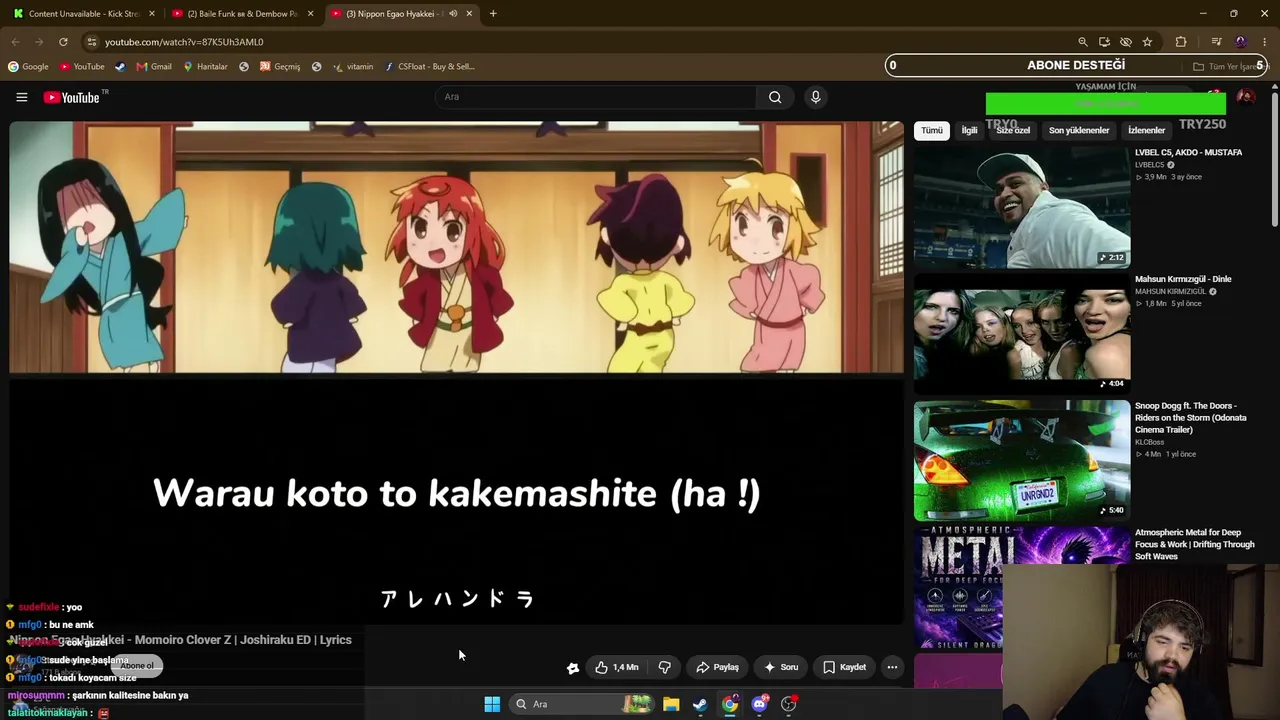Open the KLCBoss channel name

pyautogui.click(x=1150, y=442)
